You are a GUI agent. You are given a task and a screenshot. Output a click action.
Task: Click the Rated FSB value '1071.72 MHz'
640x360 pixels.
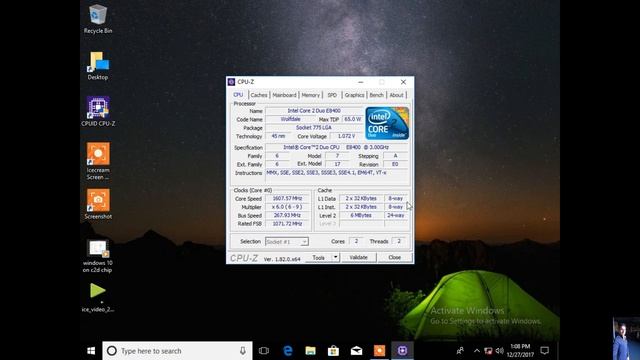(x=287, y=224)
